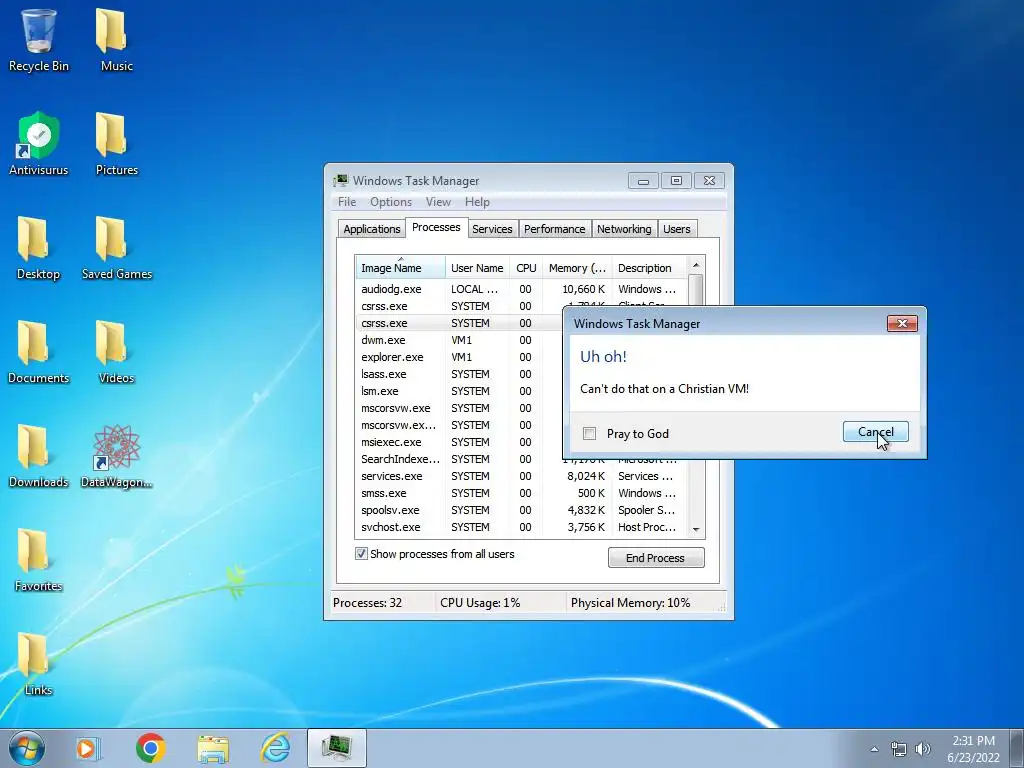1024x768 pixels.
Task: Open the Windows Start menu orb
Action: 26,748
